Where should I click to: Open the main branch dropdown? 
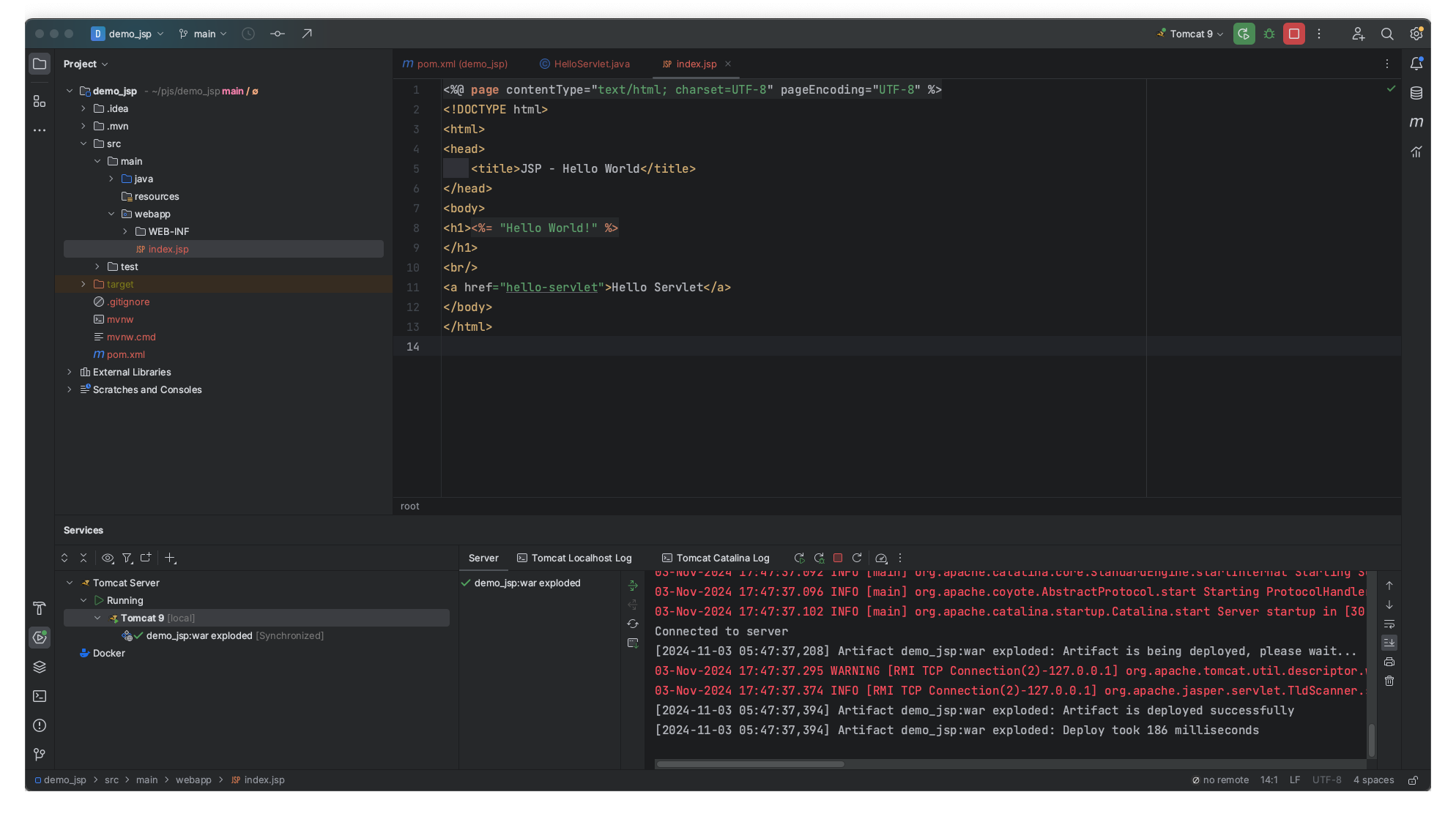203,34
